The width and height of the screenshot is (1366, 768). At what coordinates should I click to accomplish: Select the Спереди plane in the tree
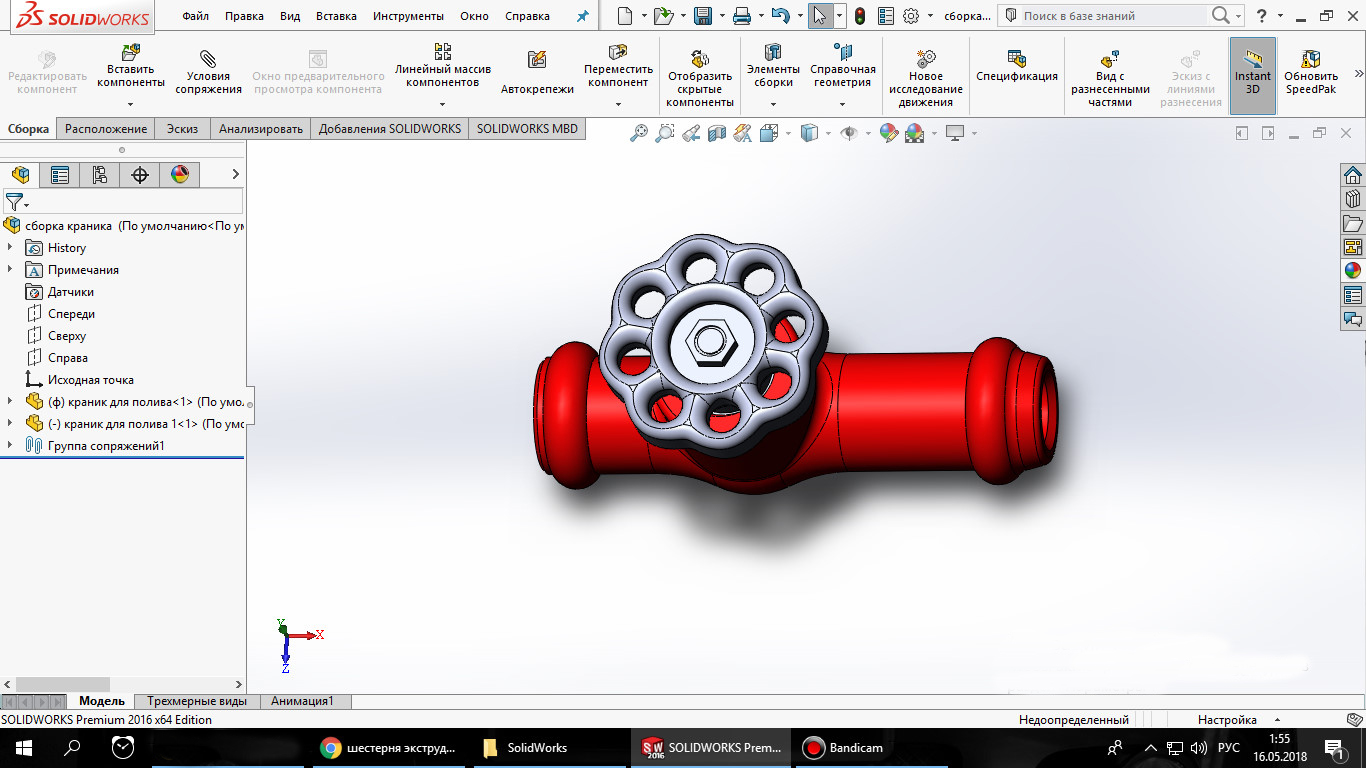coord(71,314)
